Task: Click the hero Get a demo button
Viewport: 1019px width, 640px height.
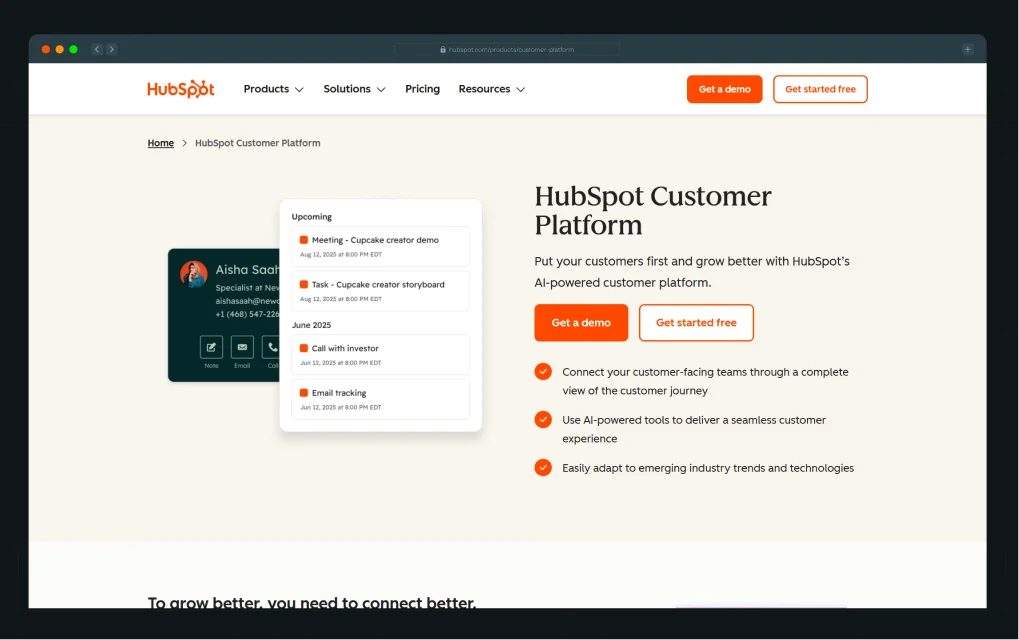Action: tap(581, 322)
